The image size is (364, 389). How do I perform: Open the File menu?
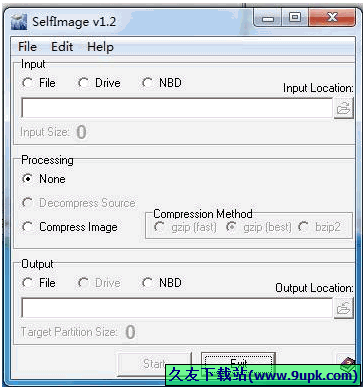[27, 47]
